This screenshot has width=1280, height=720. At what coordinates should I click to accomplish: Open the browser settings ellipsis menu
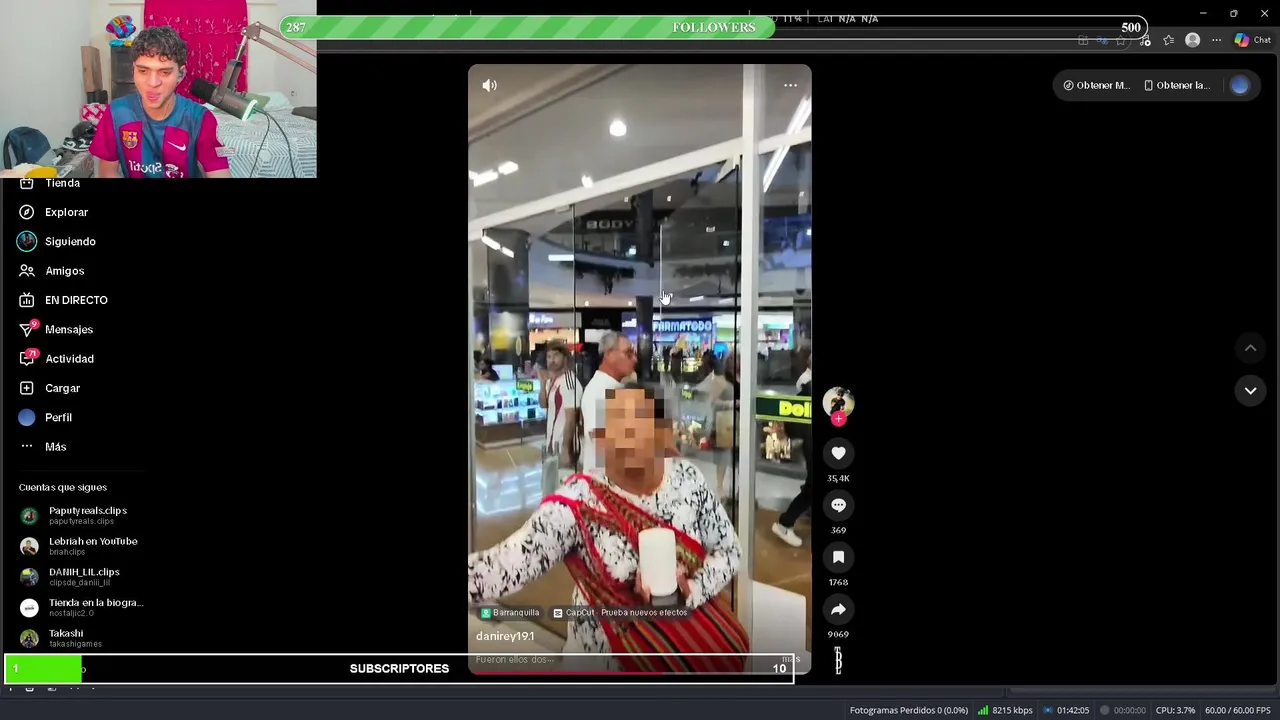(x=1216, y=40)
